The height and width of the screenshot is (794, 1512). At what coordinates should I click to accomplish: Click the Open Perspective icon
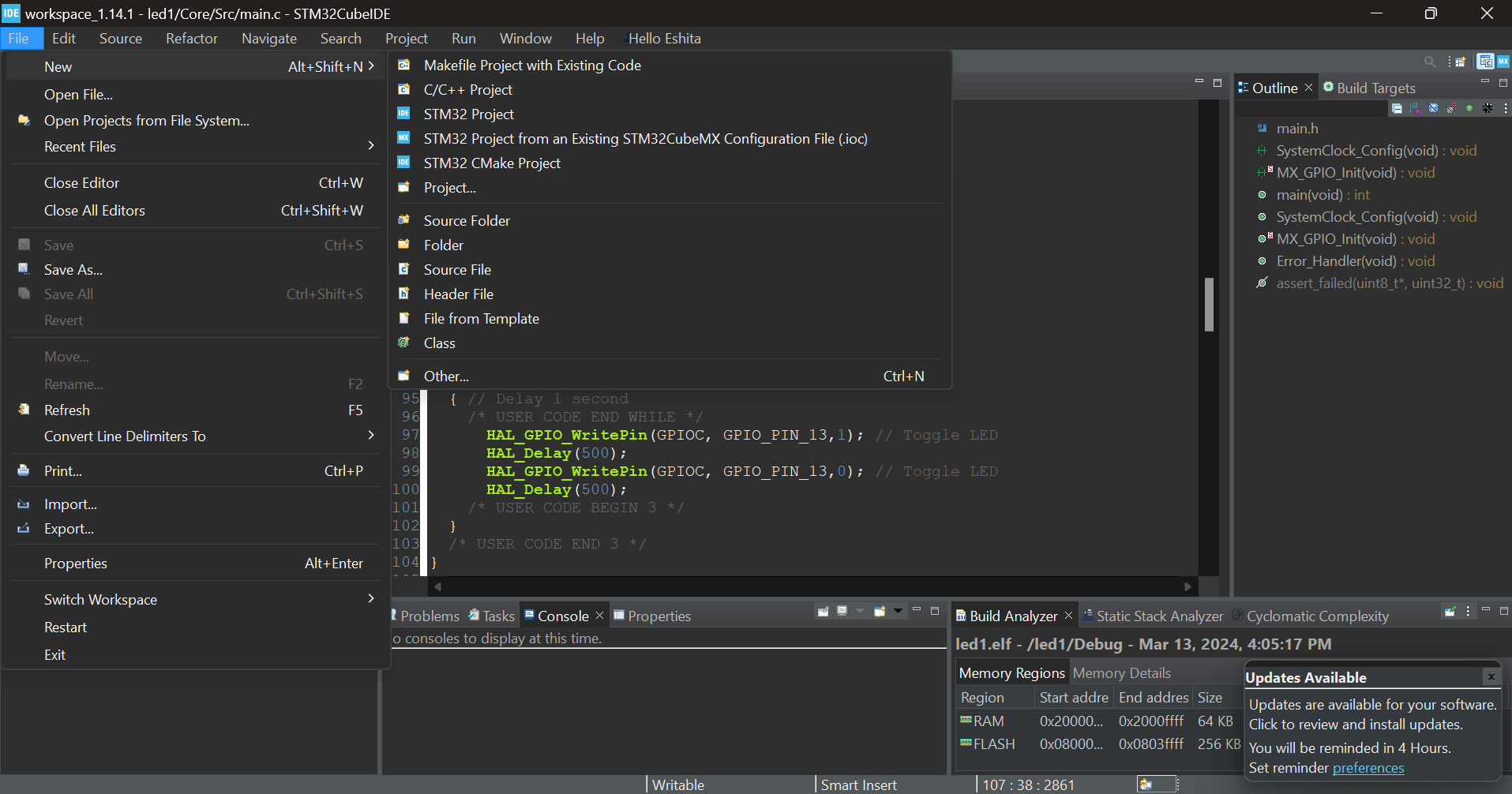[x=1461, y=62]
